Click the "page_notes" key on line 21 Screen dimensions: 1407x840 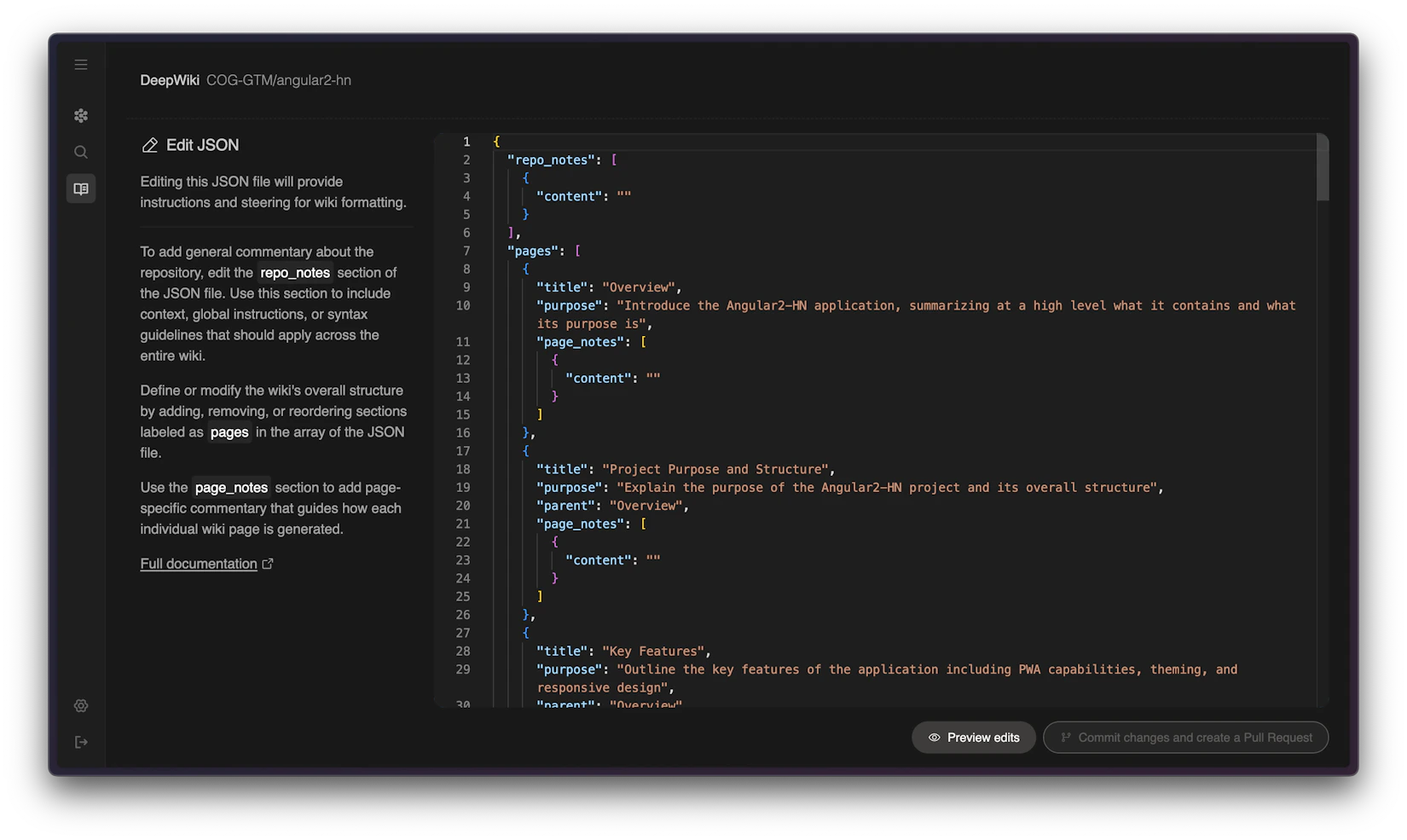point(581,524)
